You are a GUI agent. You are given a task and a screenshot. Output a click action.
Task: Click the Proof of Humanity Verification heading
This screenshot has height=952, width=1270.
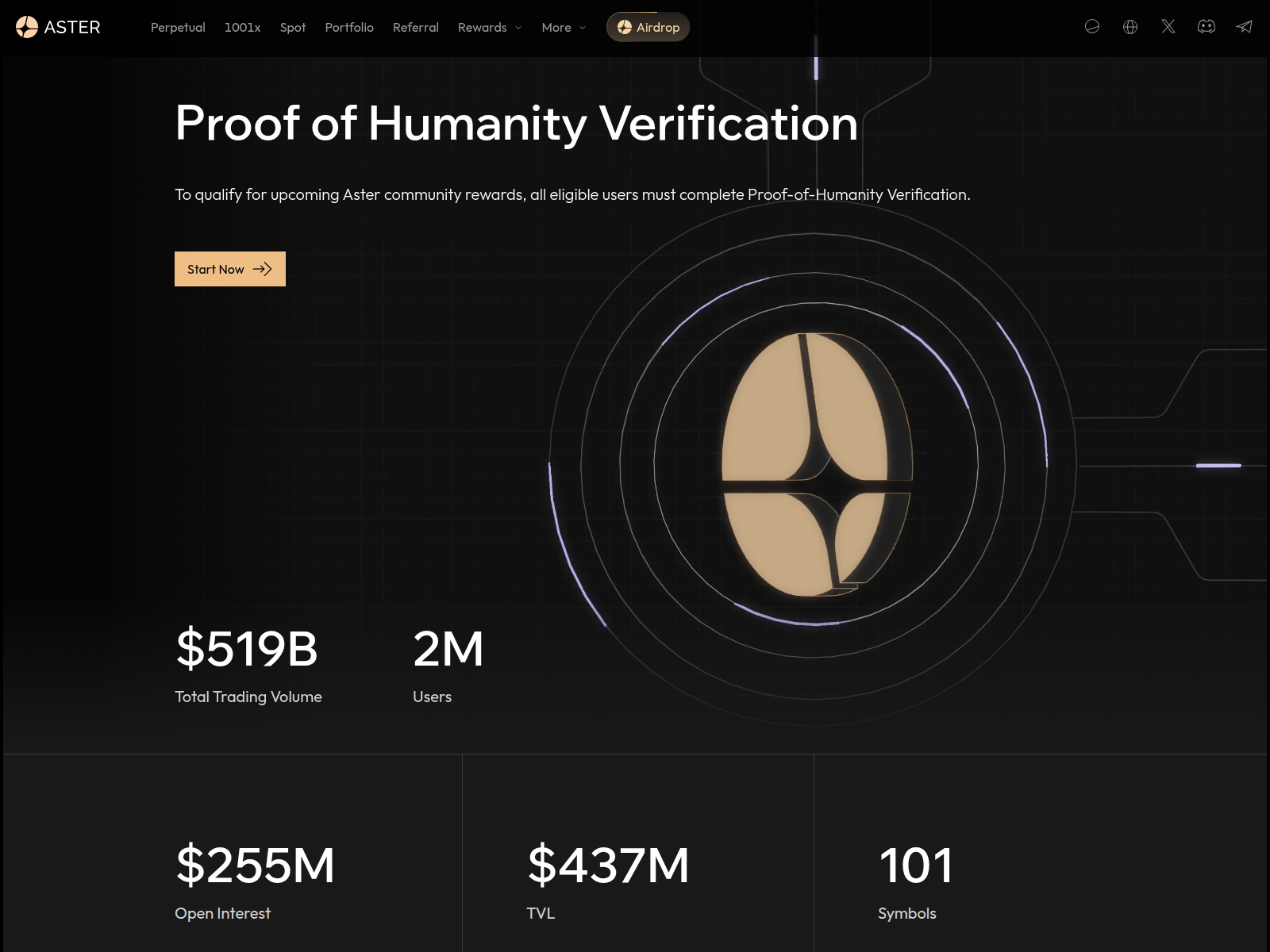click(517, 125)
